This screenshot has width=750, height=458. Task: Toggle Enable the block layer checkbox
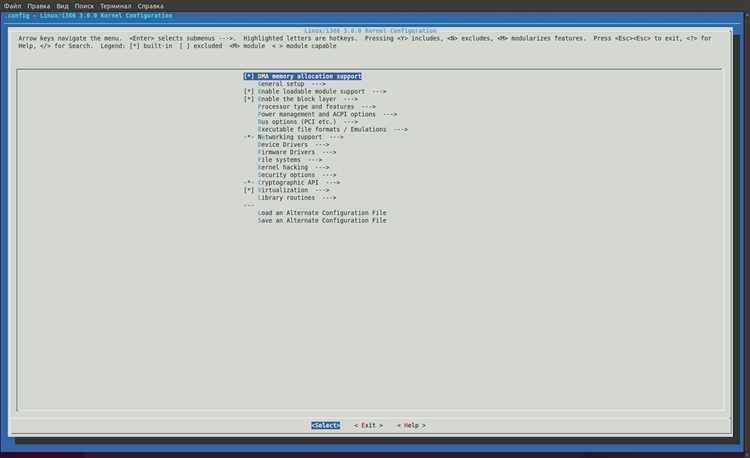[x=249, y=99]
